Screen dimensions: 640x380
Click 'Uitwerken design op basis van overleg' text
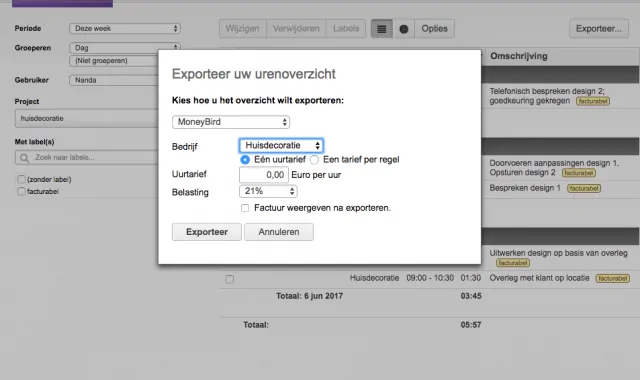point(558,253)
